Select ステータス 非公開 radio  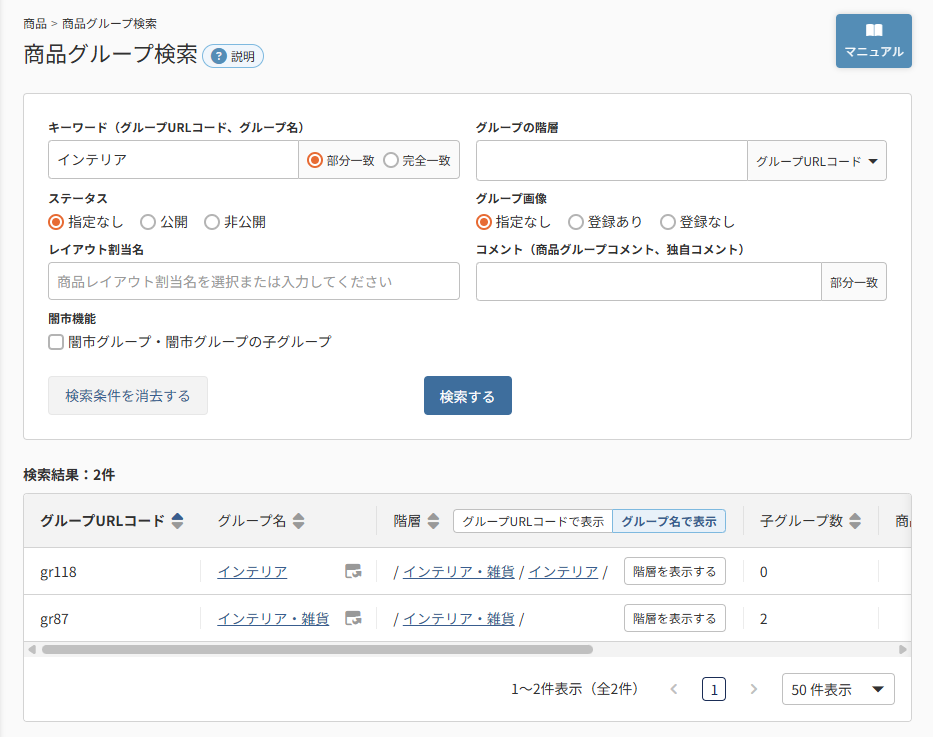pyautogui.click(x=212, y=222)
